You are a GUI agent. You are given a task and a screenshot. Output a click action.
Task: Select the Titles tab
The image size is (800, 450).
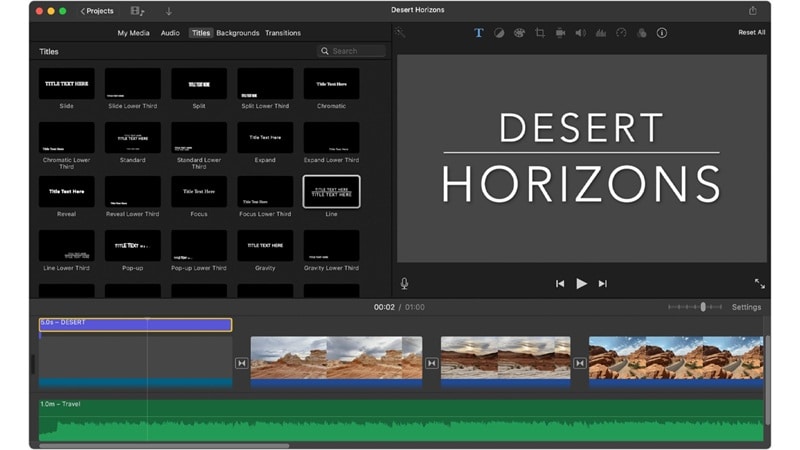click(201, 33)
